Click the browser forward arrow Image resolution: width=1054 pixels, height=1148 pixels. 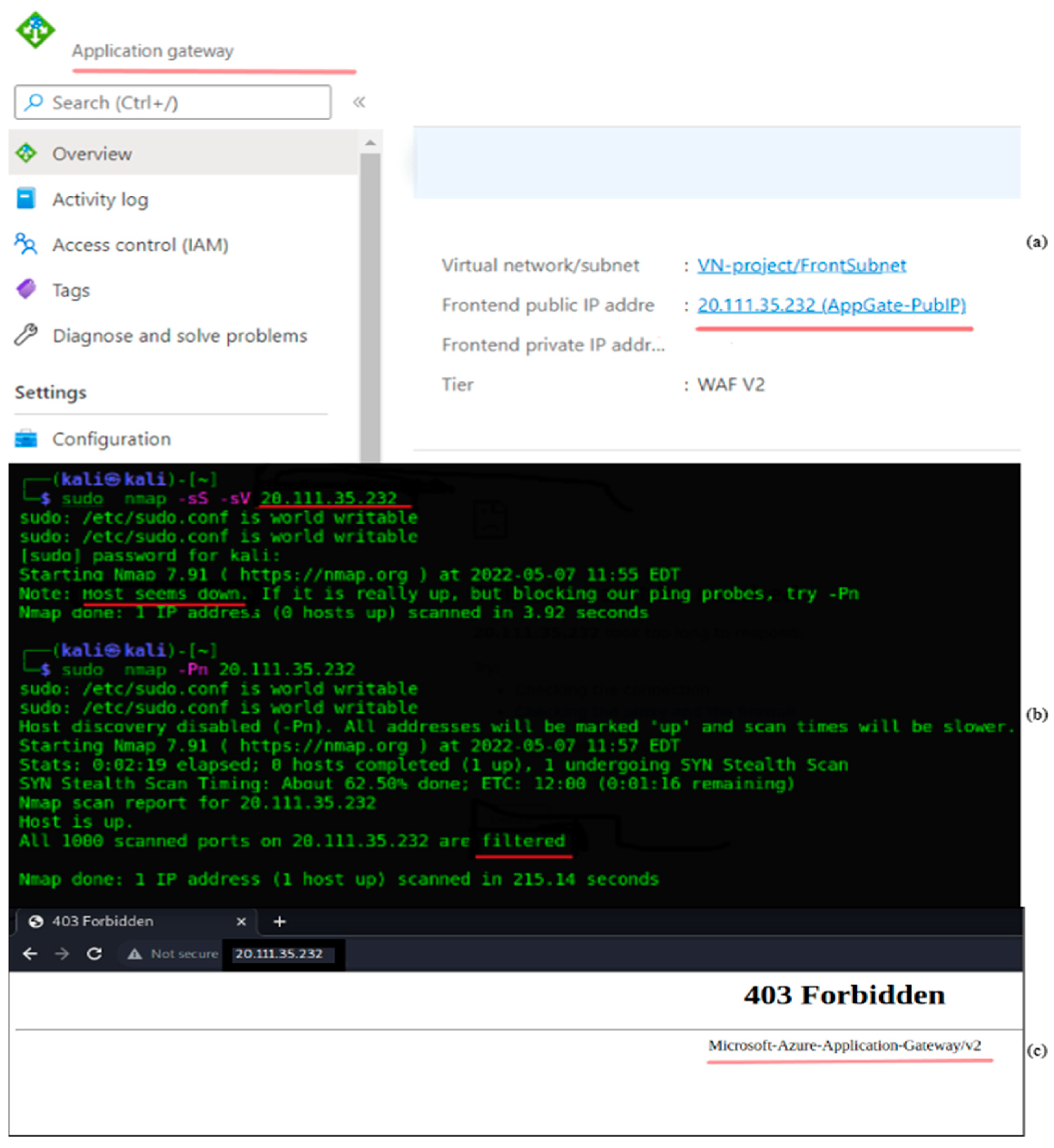[x=62, y=953]
